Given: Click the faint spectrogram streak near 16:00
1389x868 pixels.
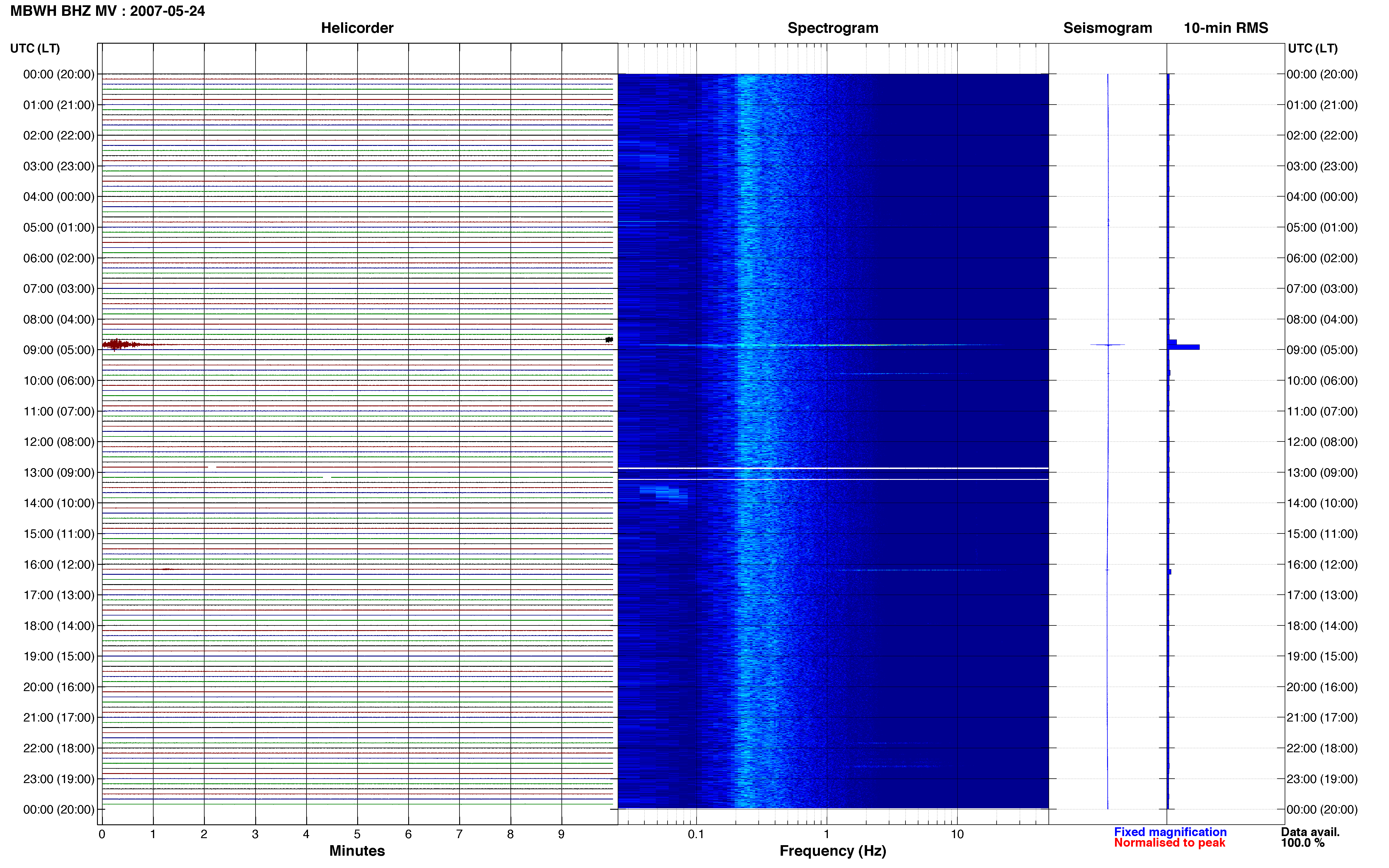Looking at the screenshot, I should [x=919, y=570].
